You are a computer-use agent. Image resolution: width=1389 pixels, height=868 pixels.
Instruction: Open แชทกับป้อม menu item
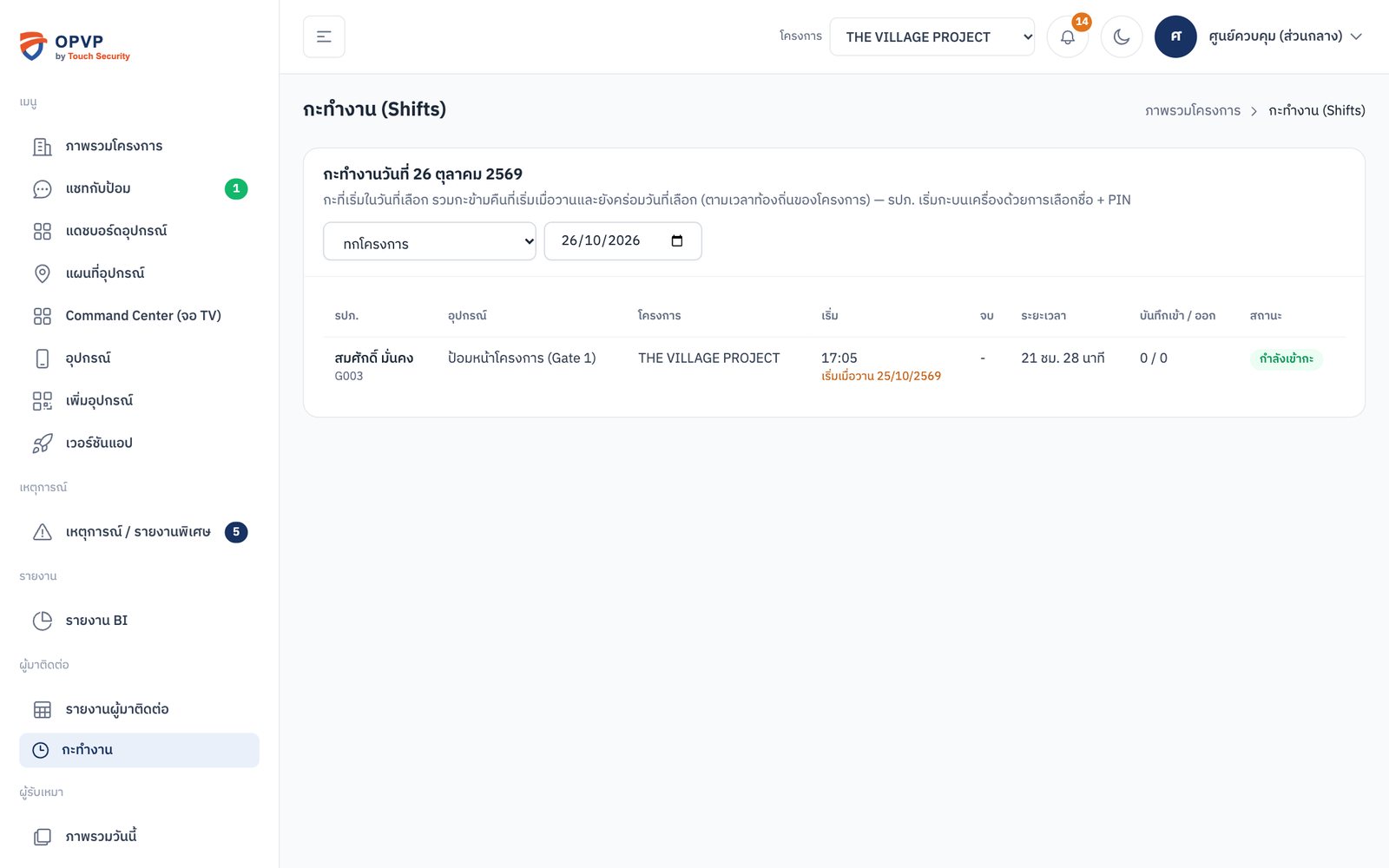139,188
